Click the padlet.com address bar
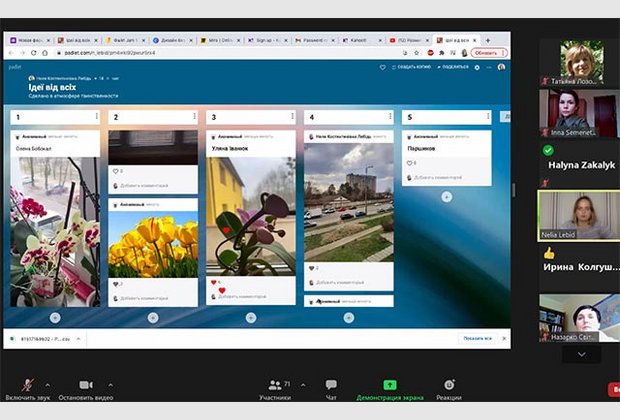This screenshot has width=620, height=420. (x=150, y=53)
